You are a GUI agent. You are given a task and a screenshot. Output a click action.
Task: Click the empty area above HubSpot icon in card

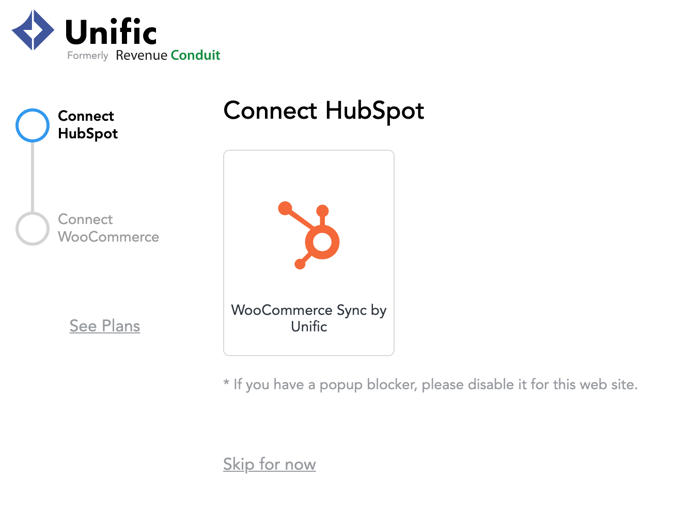[x=309, y=175]
